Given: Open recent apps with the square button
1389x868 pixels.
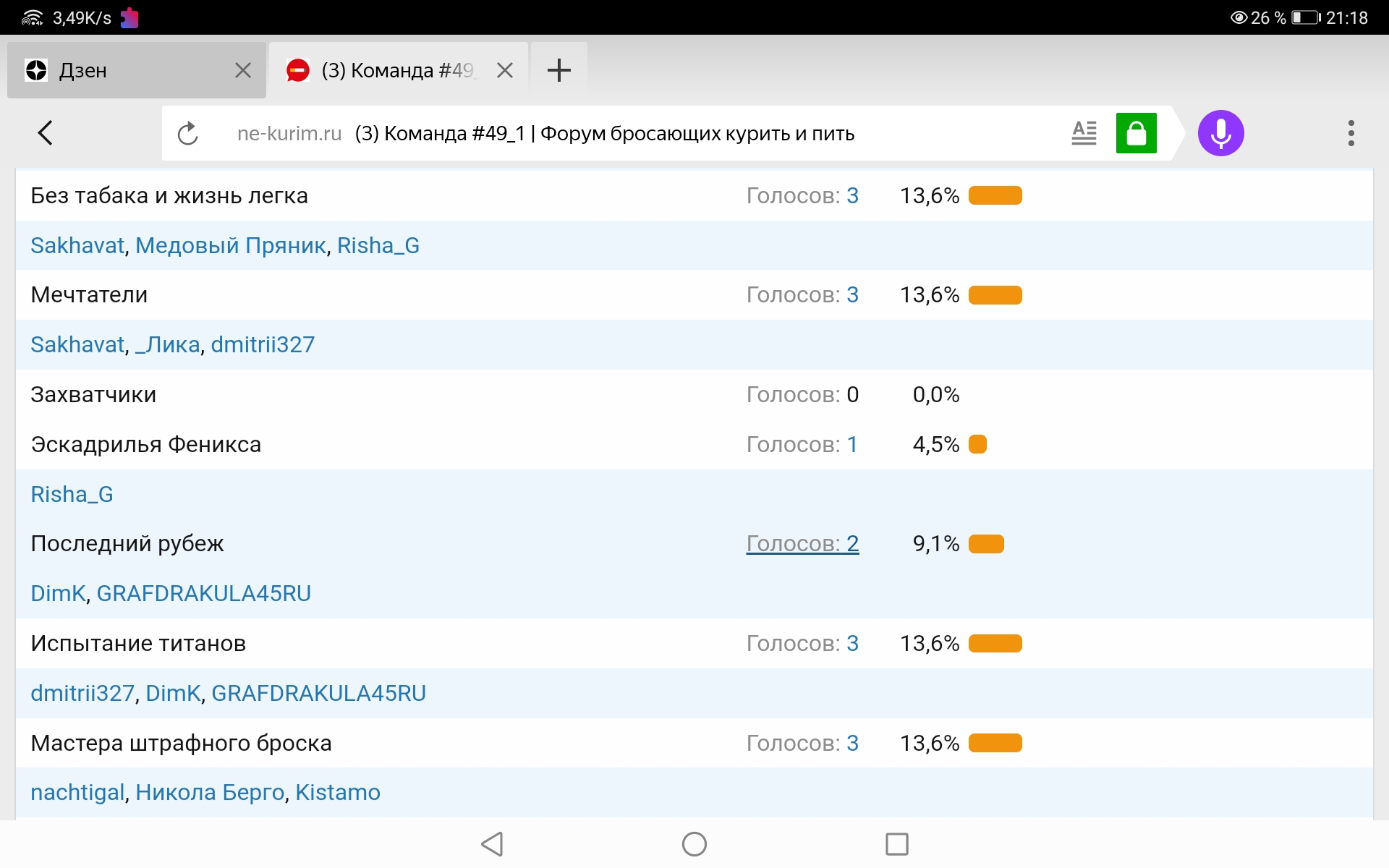Looking at the screenshot, I should point(896,843).
